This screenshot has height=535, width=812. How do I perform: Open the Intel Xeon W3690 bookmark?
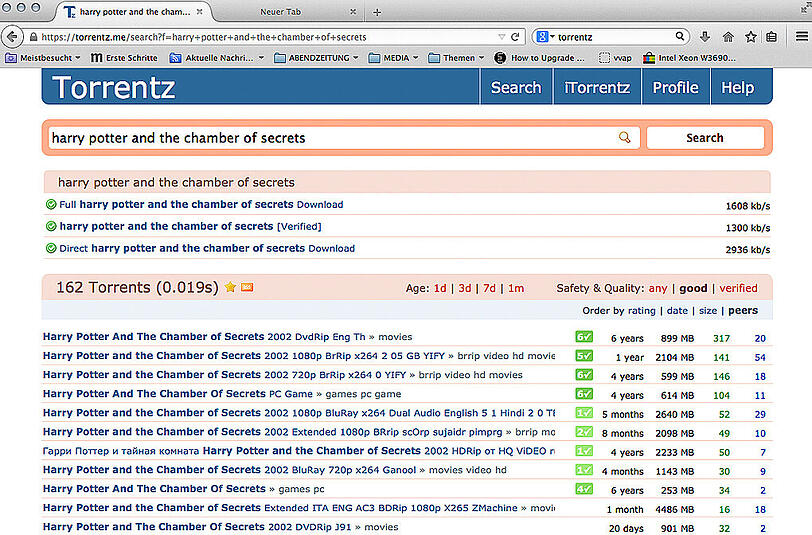point(689,58)
